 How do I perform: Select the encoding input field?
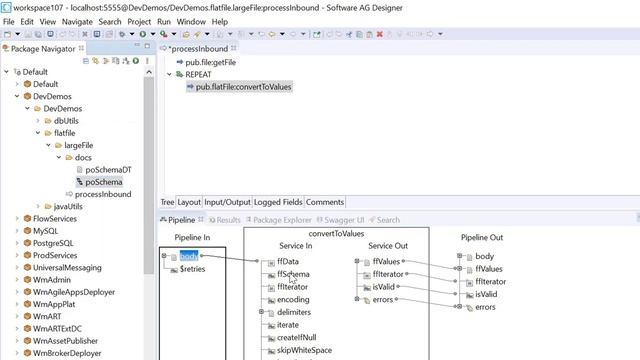(293, 300)
